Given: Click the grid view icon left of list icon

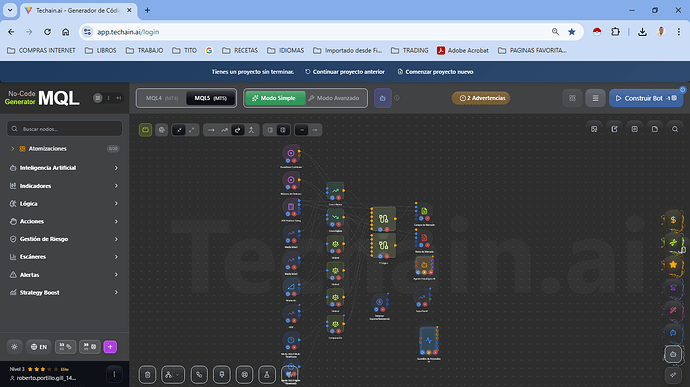Looking at the screenshot, I should [572, 98].
